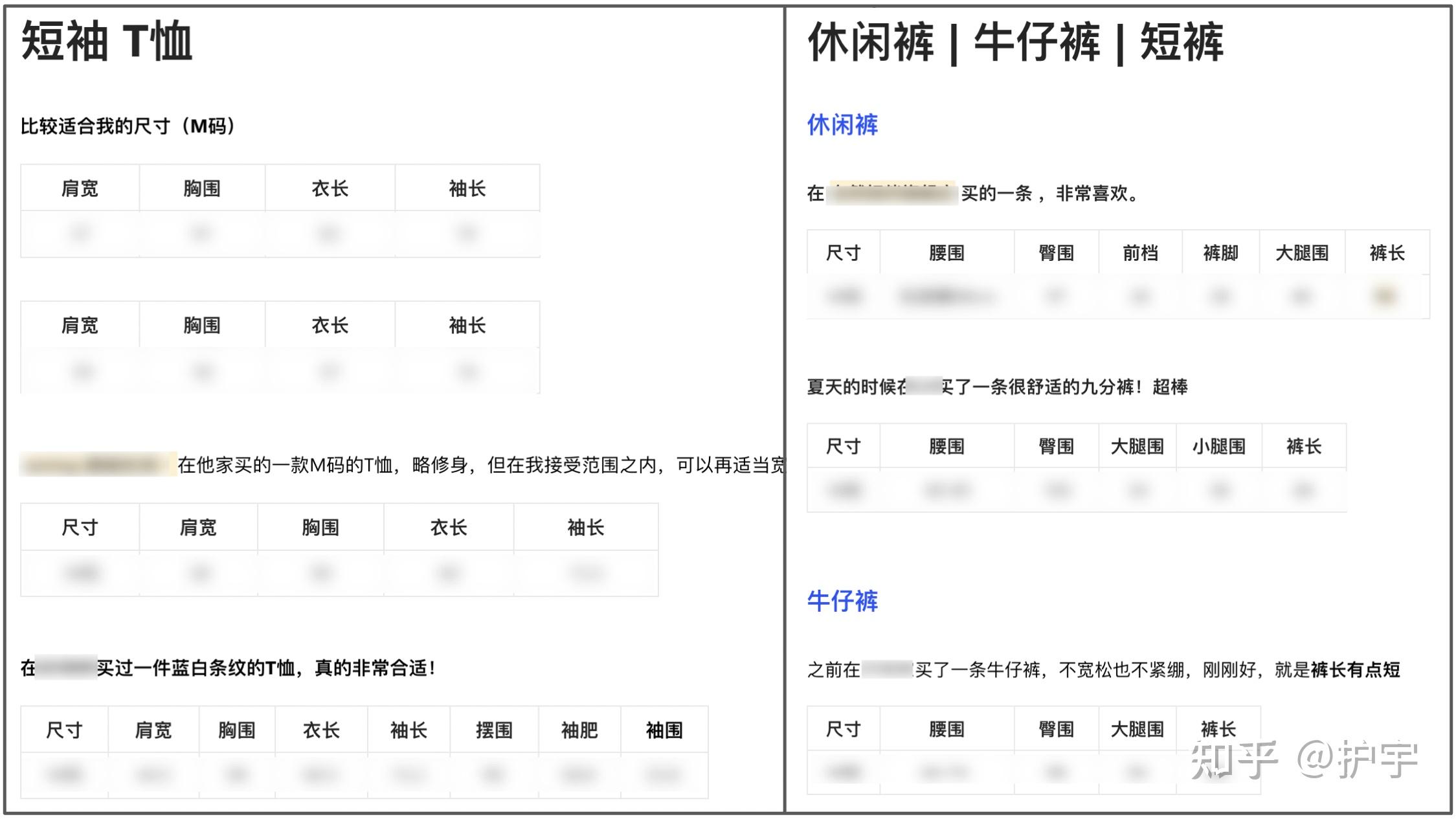Click the 衣长 header in the first table
This screenshot has height=819, width=1456.
click(328, 188)
